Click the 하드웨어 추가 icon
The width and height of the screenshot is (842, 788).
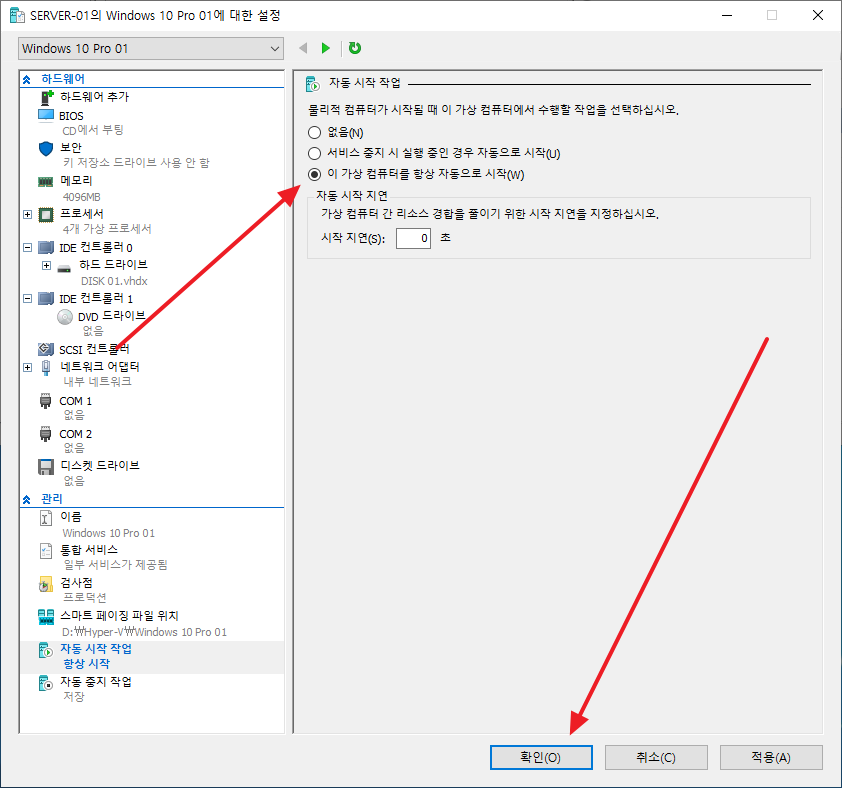click(x=47, y=97)
